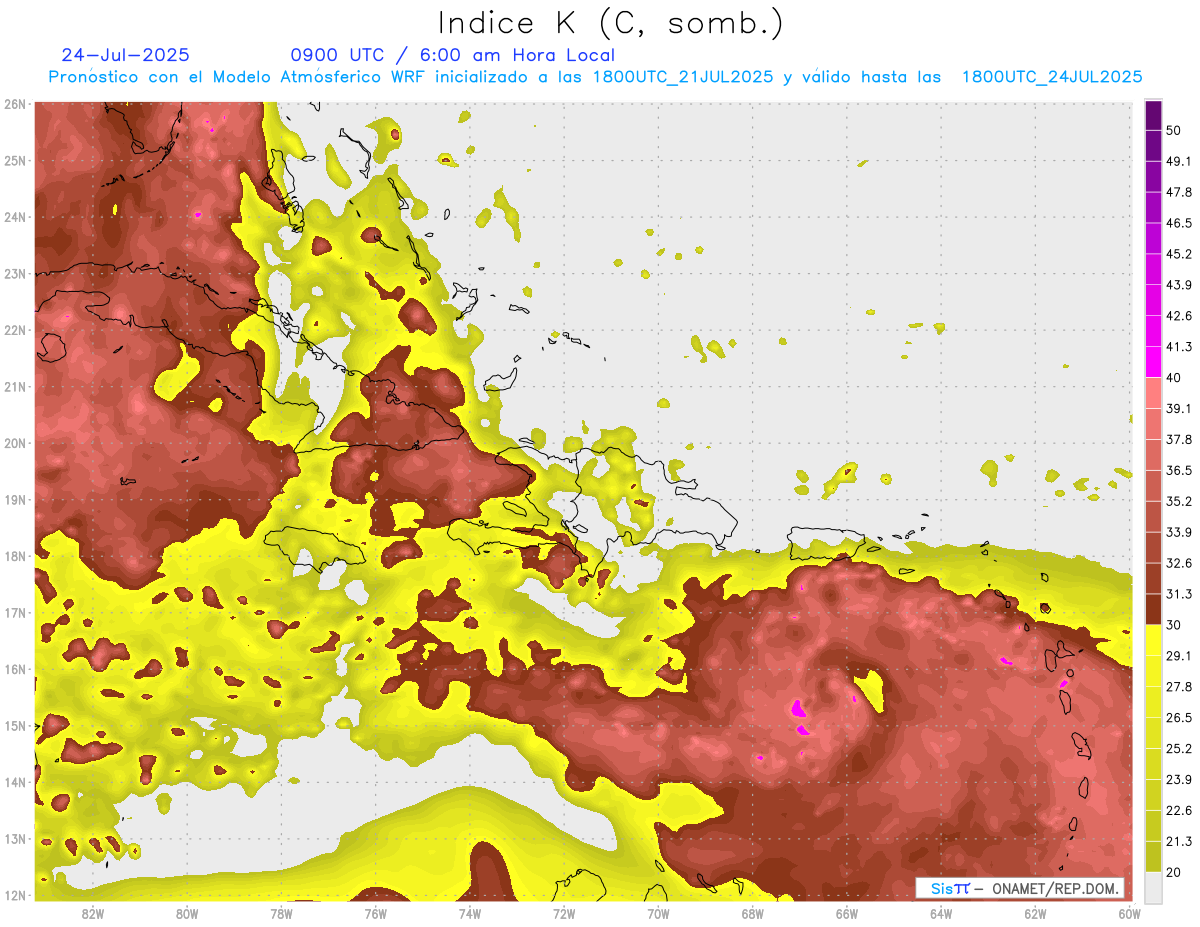The width and height of the screenshot is (1200, 927).
Task: Click the '60W' longitude label
Action: pyautogui.click(x=1130, y=913)
